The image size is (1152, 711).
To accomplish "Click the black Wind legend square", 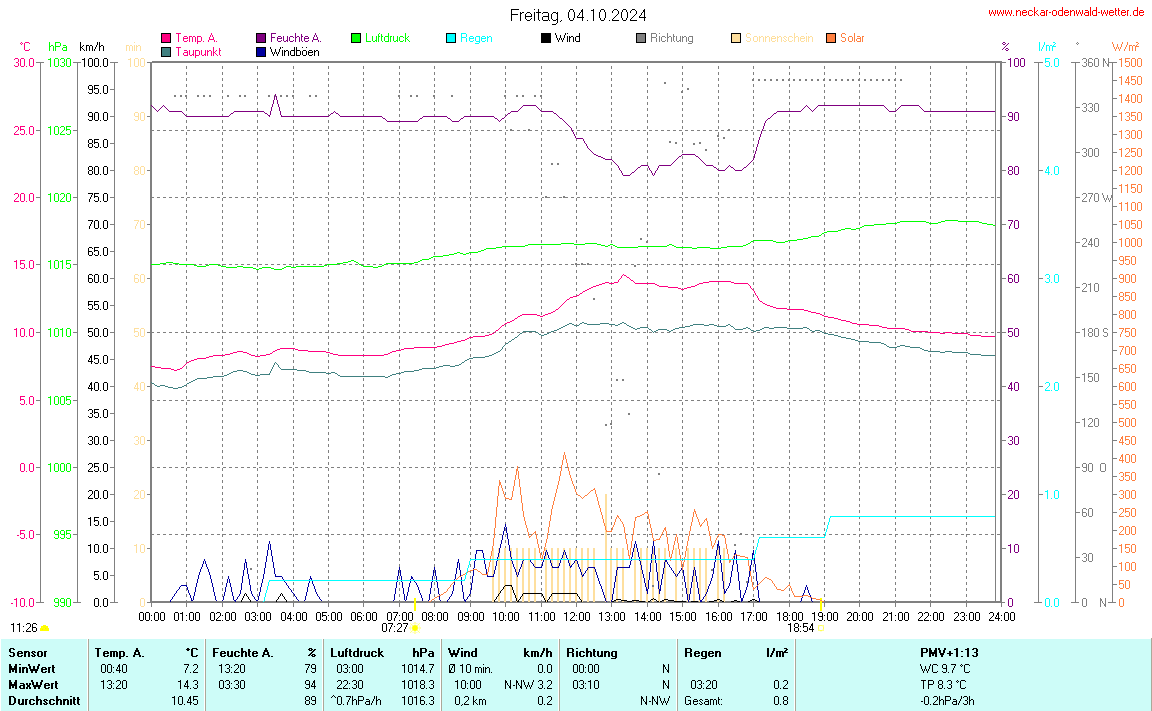I will click(x=546, y=38).
